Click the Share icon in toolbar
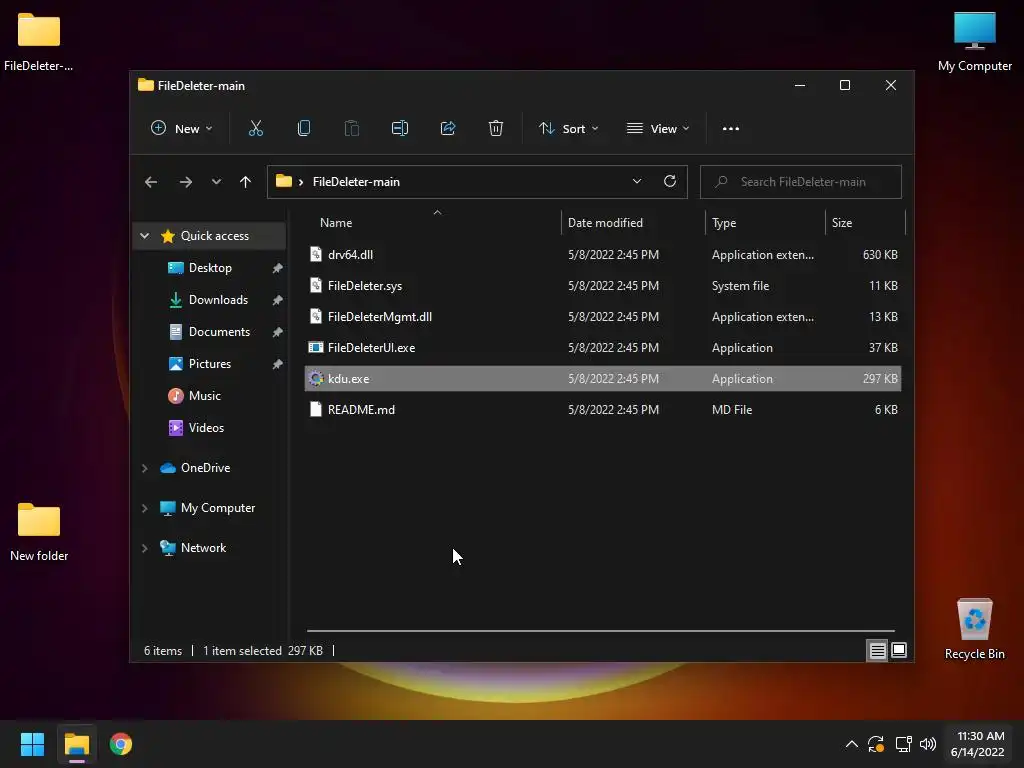 448,129
